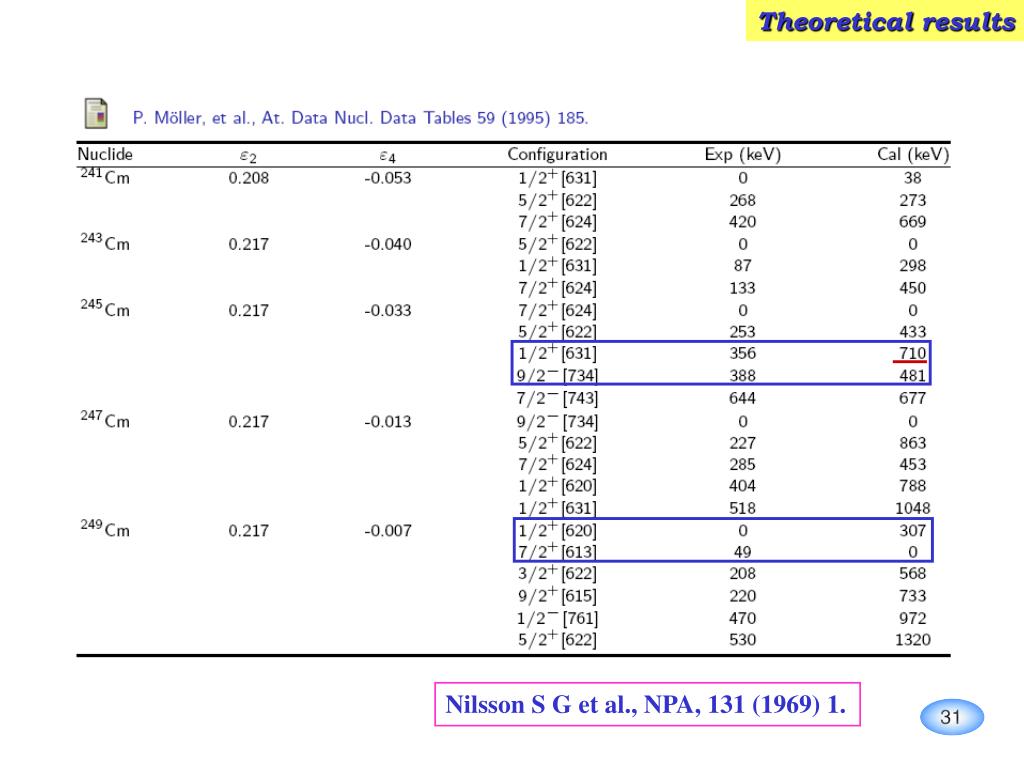The width and height of the screenshot is (1024, 768).
Task: Click the Cal value 788
Action: click(x=912, y=486)
